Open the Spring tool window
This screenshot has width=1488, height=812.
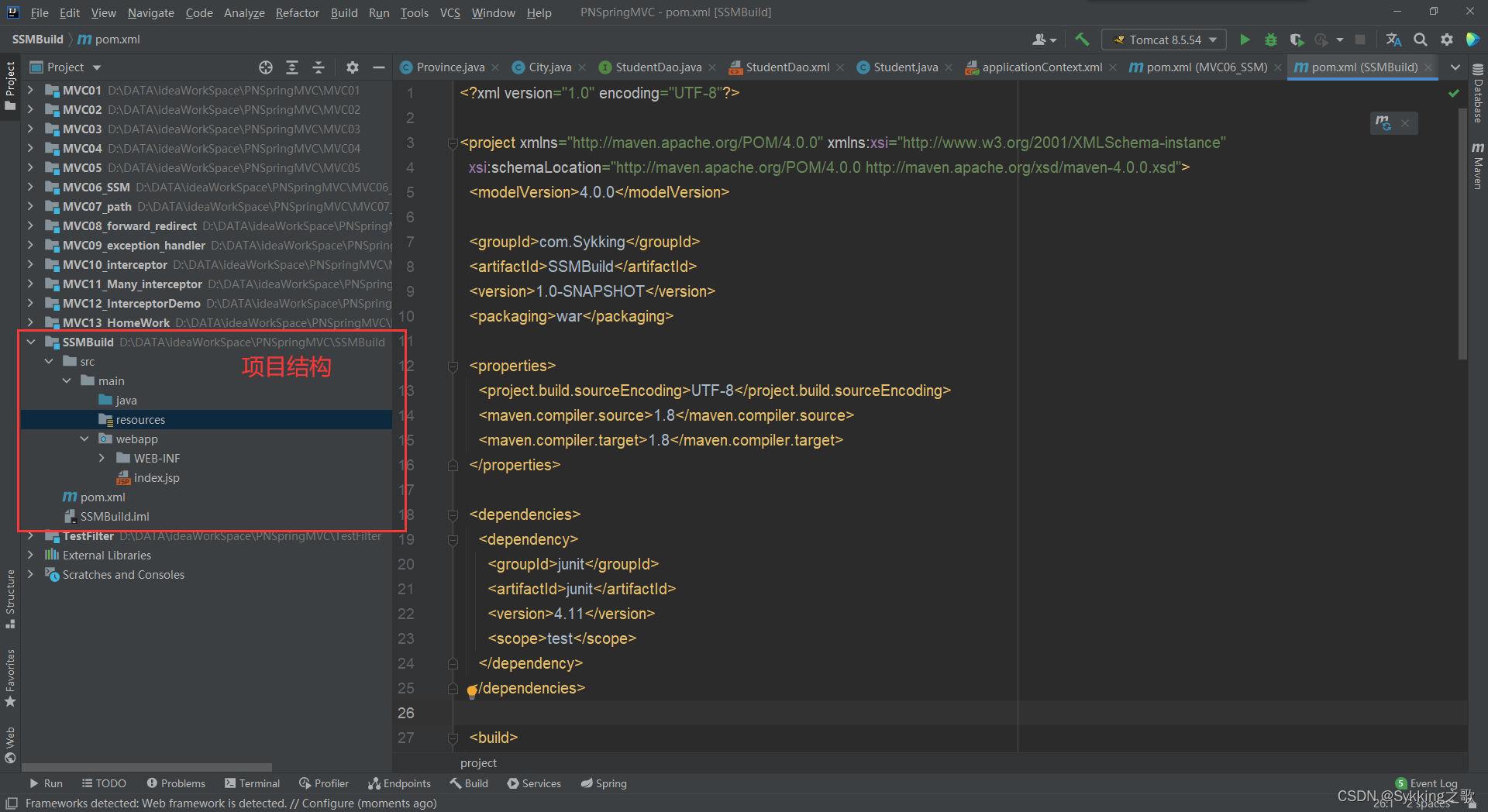click(x=604, y=783)
